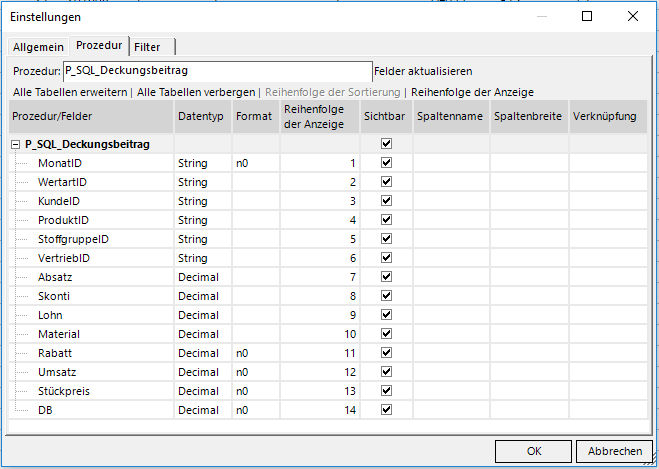The width and height of the screenshot is (659, 469).
Task: Click Alle Tabellen verbergen
Action: [x=196, y=91]
